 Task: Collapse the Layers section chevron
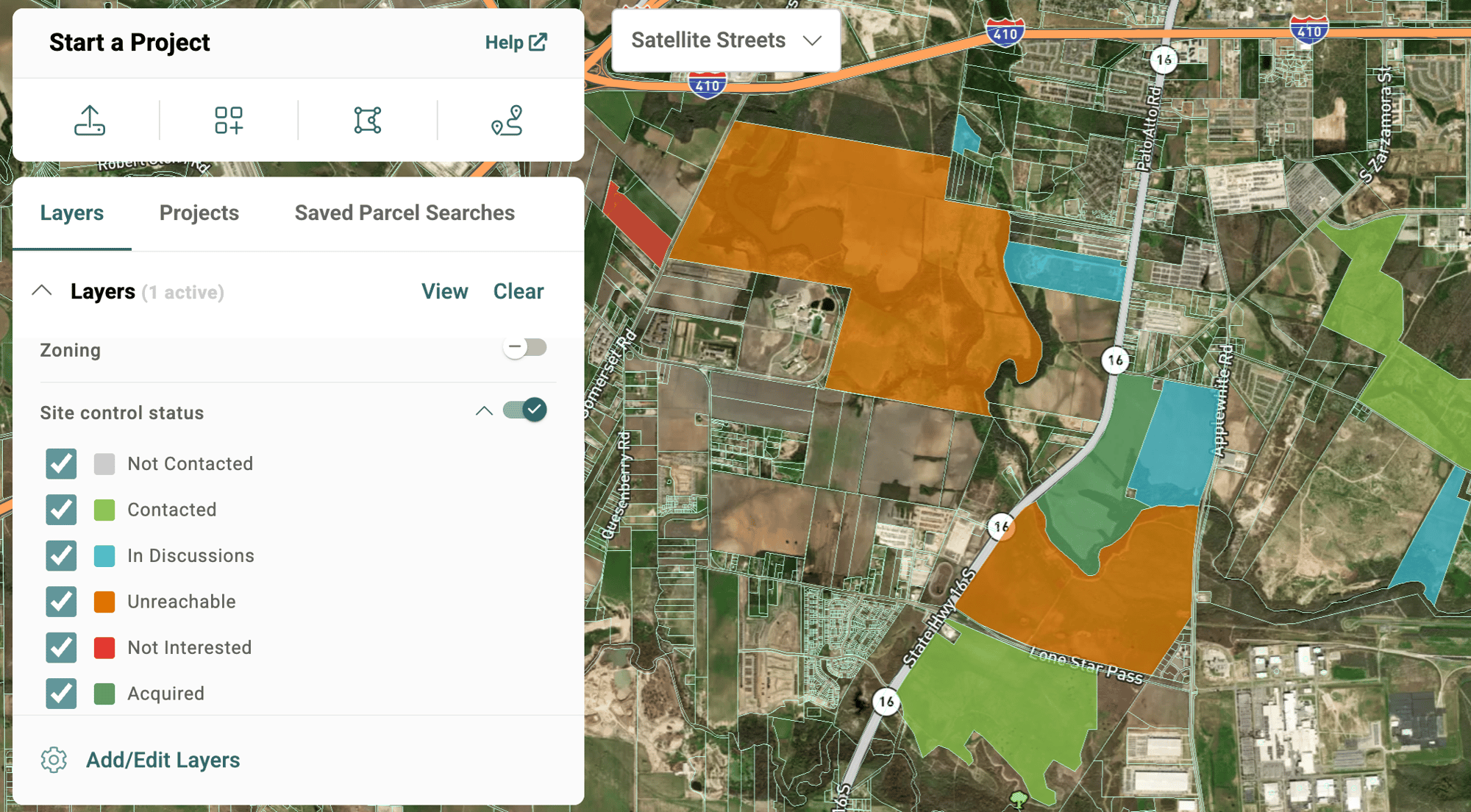point(42,291)
